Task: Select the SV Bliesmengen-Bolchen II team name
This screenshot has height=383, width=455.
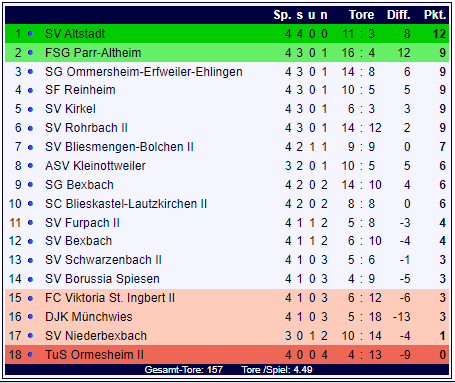Action: point(119,147)
